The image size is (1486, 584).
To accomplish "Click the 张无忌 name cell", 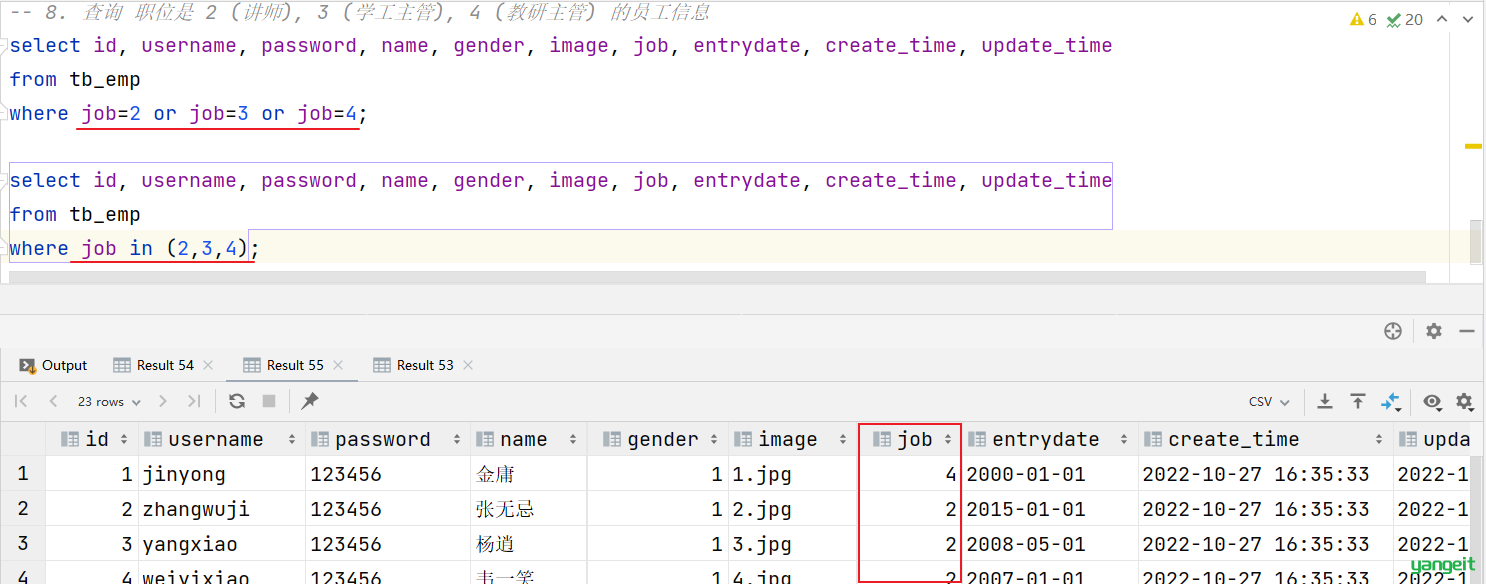I will pos(528,509).
